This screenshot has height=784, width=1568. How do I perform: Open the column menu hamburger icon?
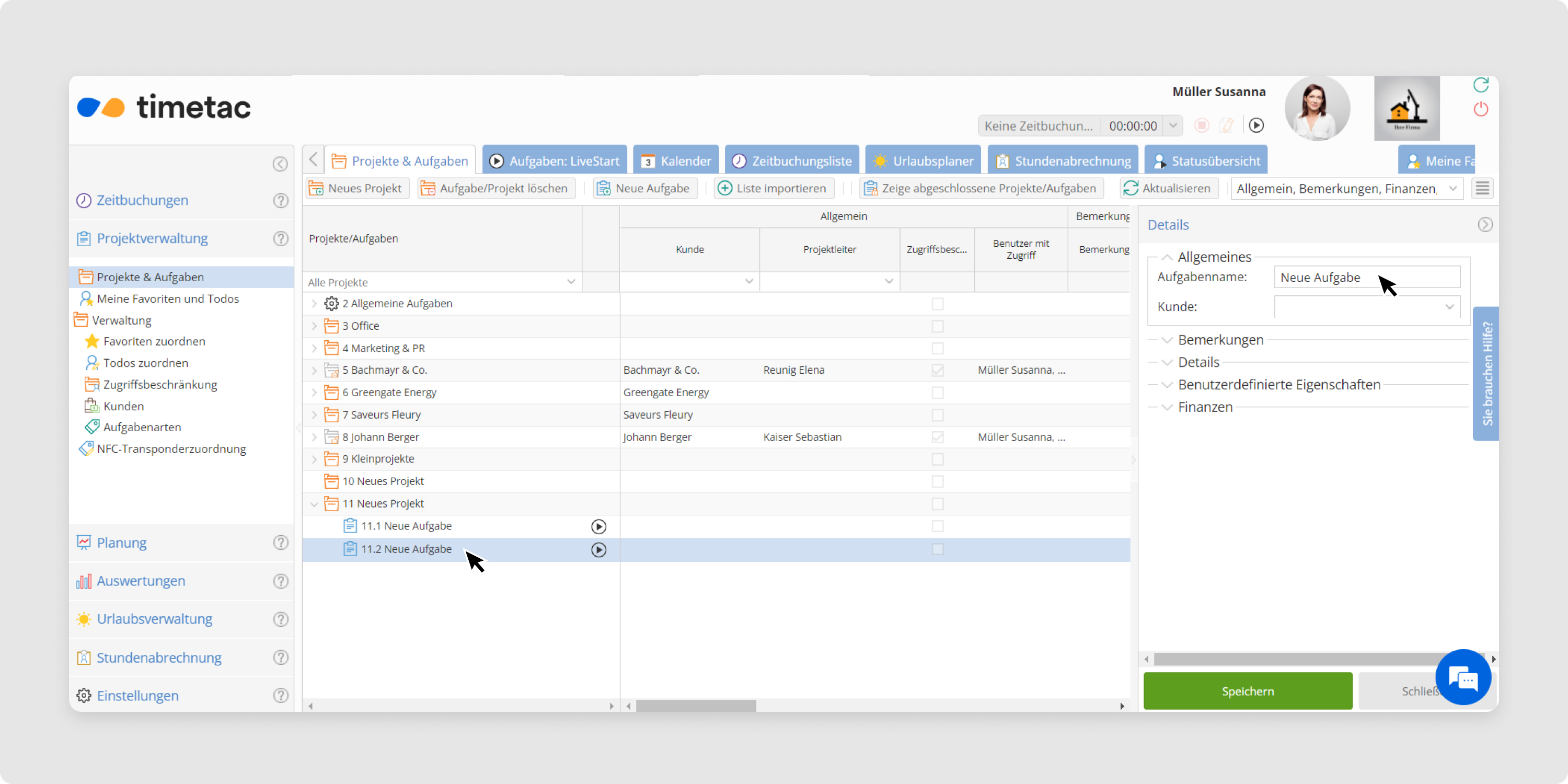pos(1482,189)
